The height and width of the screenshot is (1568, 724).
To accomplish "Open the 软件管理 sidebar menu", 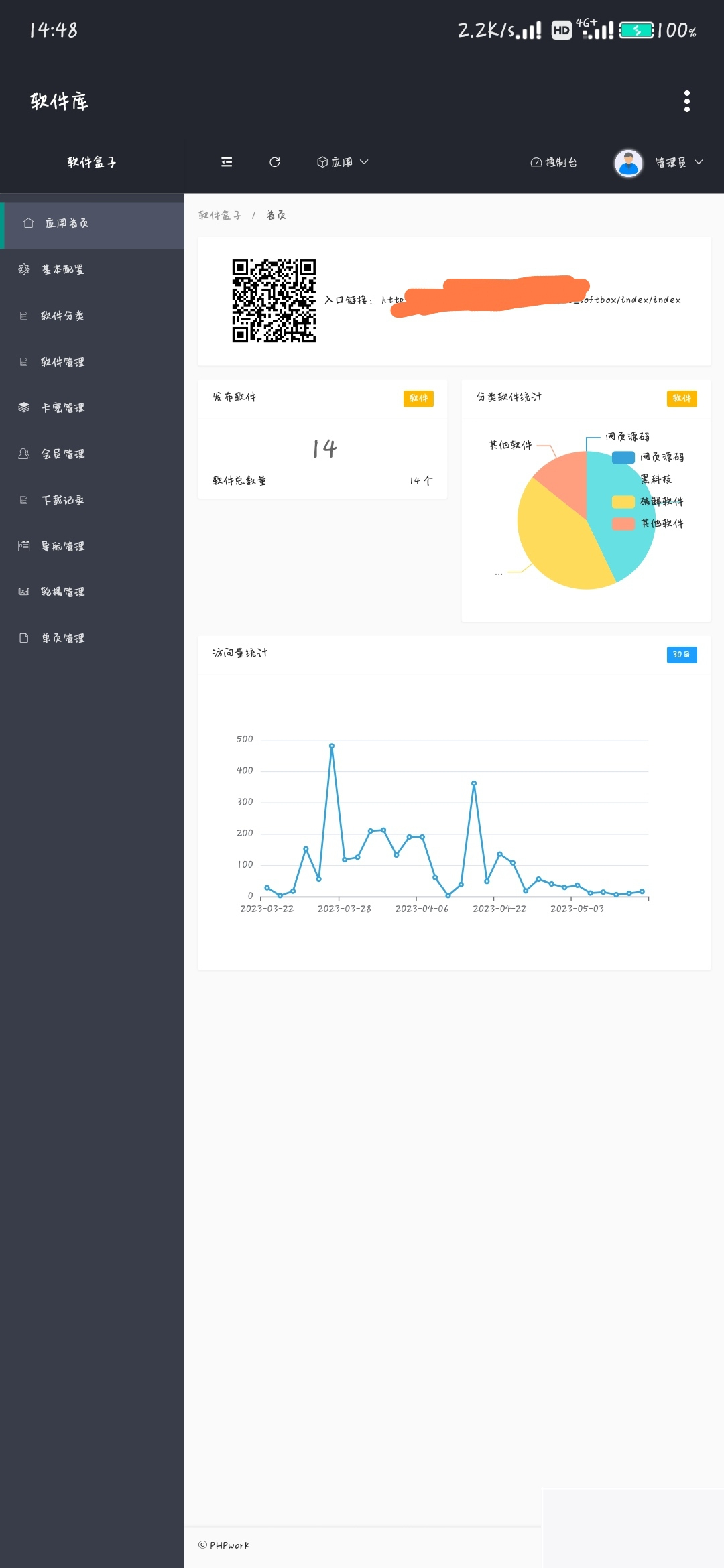I will pos(62,362).
